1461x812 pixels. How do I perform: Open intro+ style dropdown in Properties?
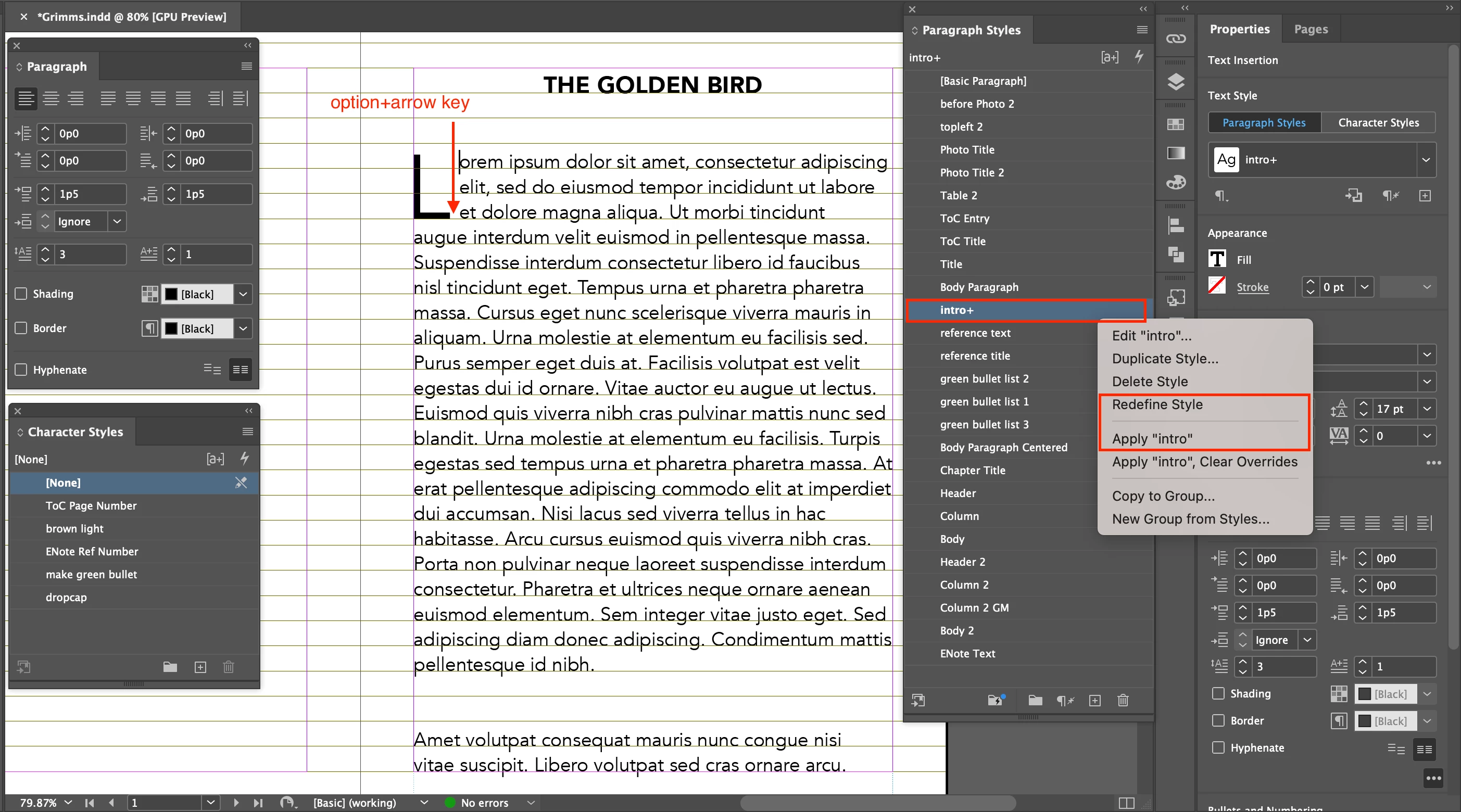(1425, 160)
